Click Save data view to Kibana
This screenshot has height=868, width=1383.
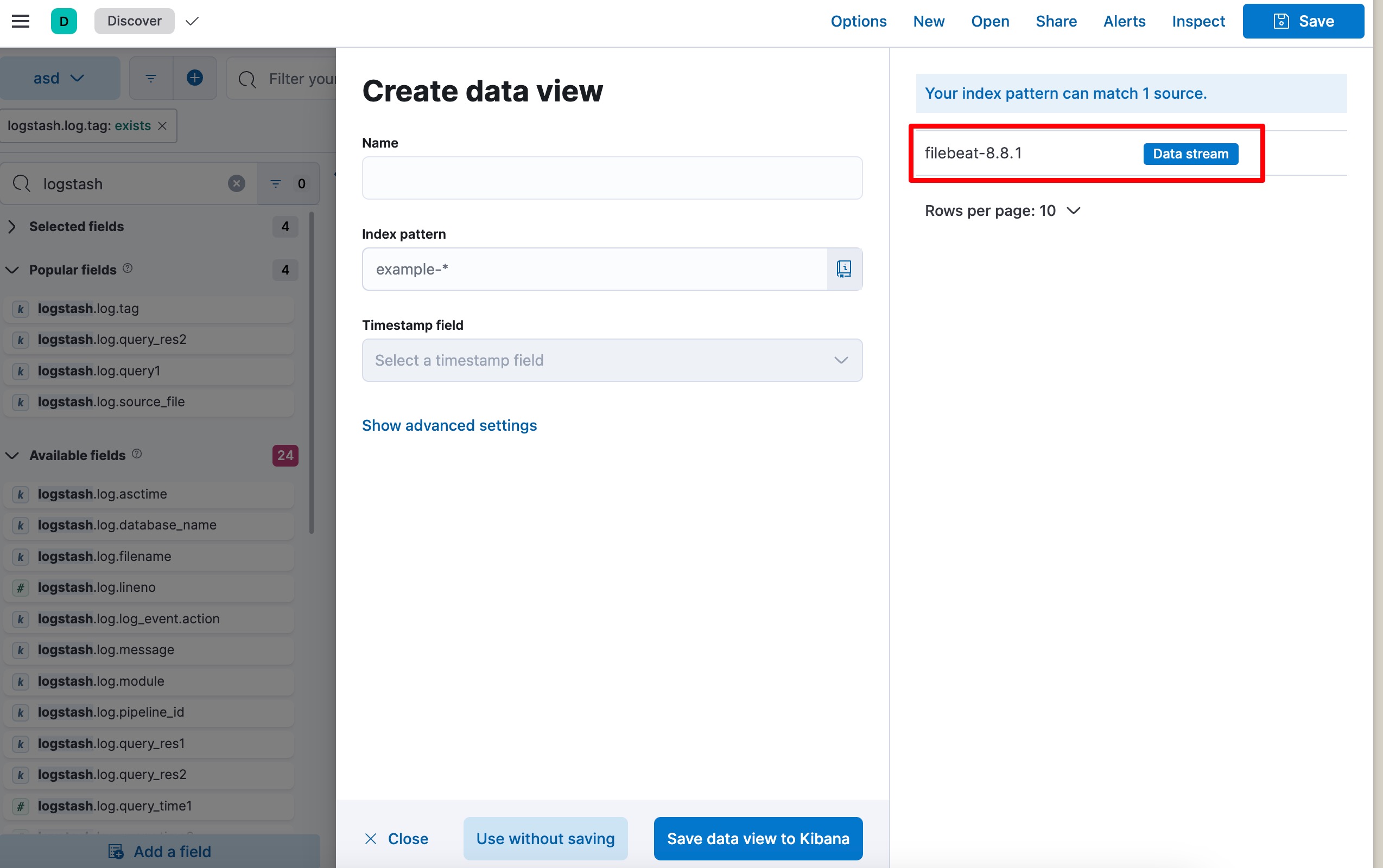[758, 838]
